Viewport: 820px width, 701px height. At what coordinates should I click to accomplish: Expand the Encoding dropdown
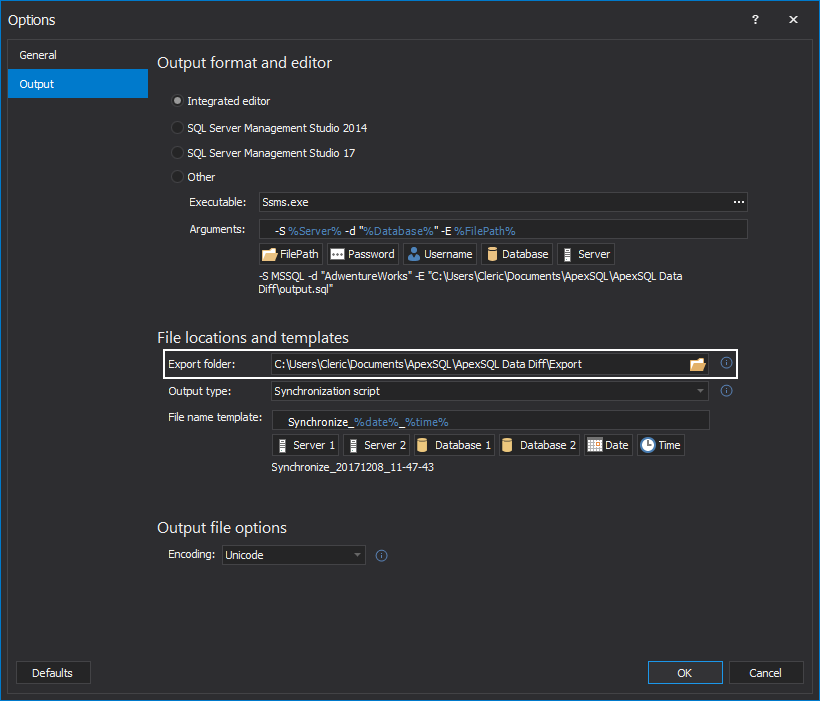(x=292, y=555)
